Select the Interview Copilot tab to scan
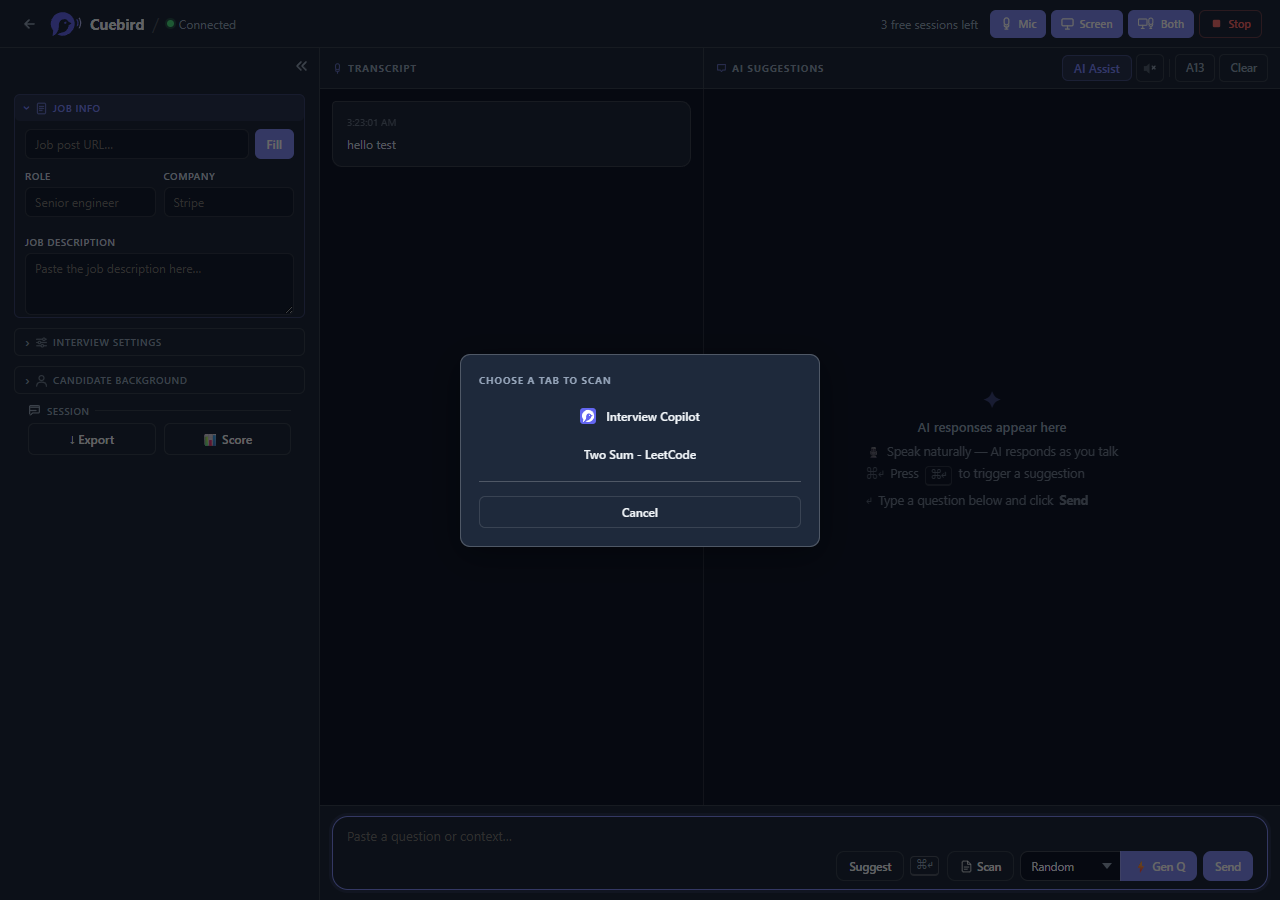Viewport: 1280px width, 900px height. coord(640,416)
